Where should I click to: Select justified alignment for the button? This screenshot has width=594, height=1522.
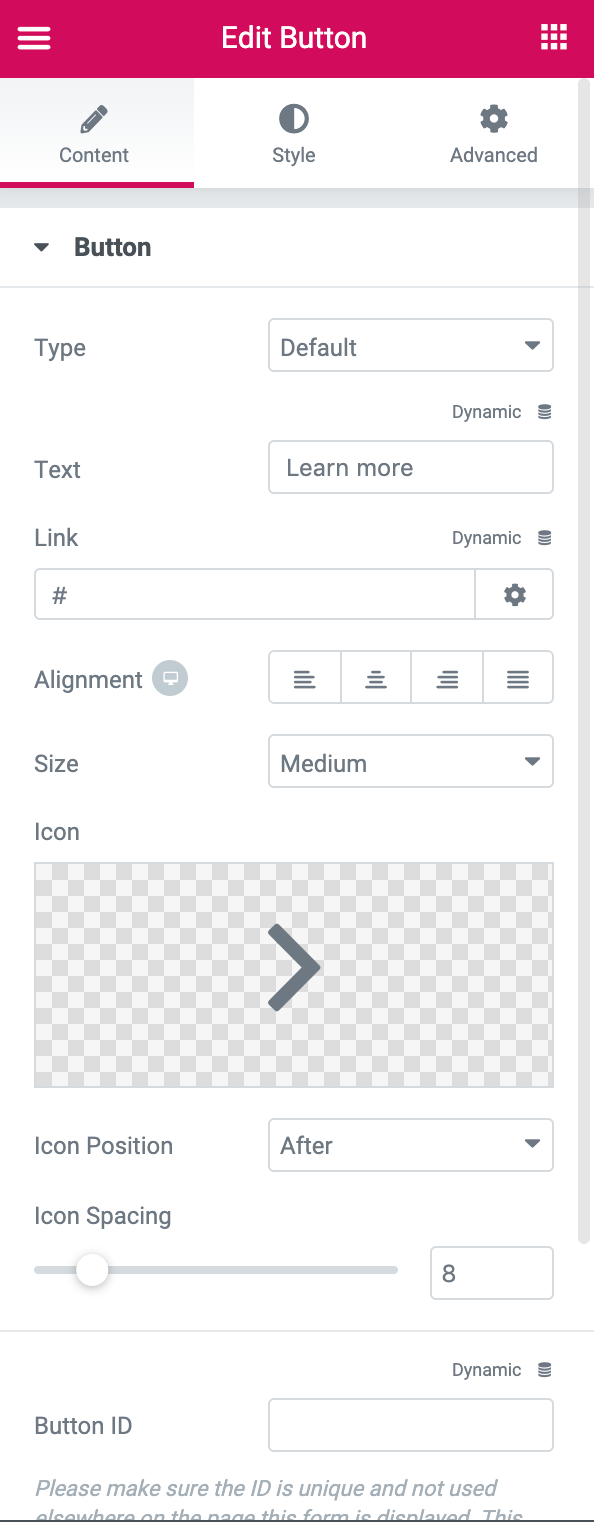tap(518, 677)
